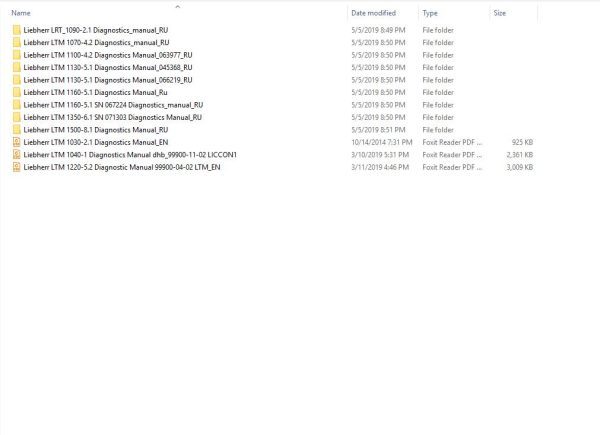Click folder icon for LTM 1160-5.1 SN 067224

16,105
